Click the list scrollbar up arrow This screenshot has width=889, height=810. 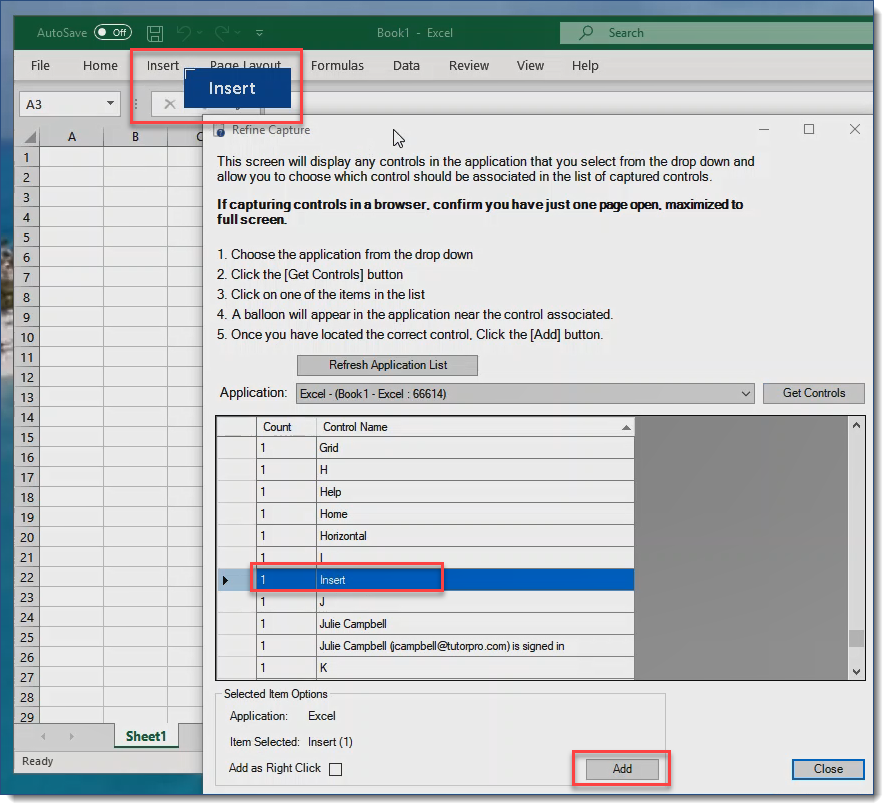point(856,426)
